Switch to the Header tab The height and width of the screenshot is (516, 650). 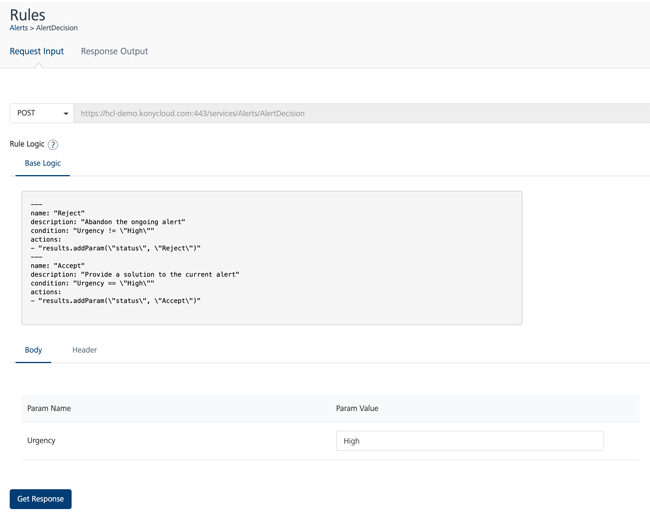[x=84, y=350]
